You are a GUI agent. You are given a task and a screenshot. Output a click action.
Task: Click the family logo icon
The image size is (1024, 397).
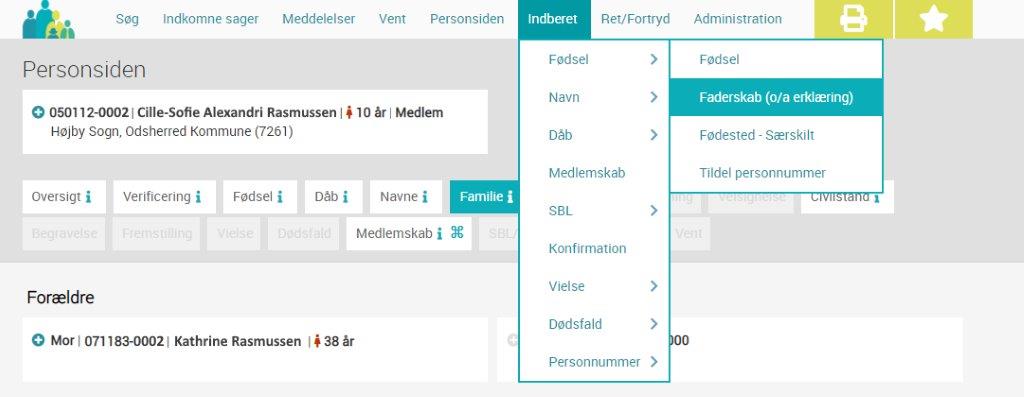tap(48, 20)
